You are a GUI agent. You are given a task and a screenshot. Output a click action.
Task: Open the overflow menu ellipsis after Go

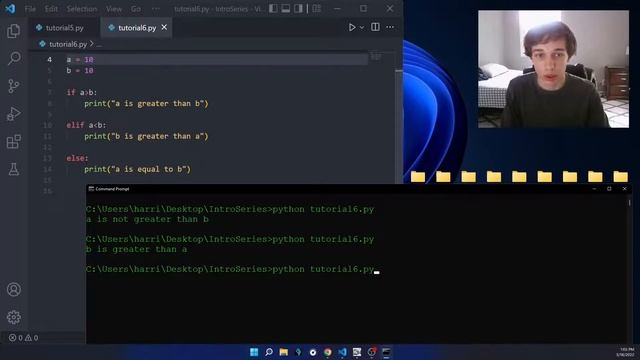pyautogui.click(x=156, y=9)
